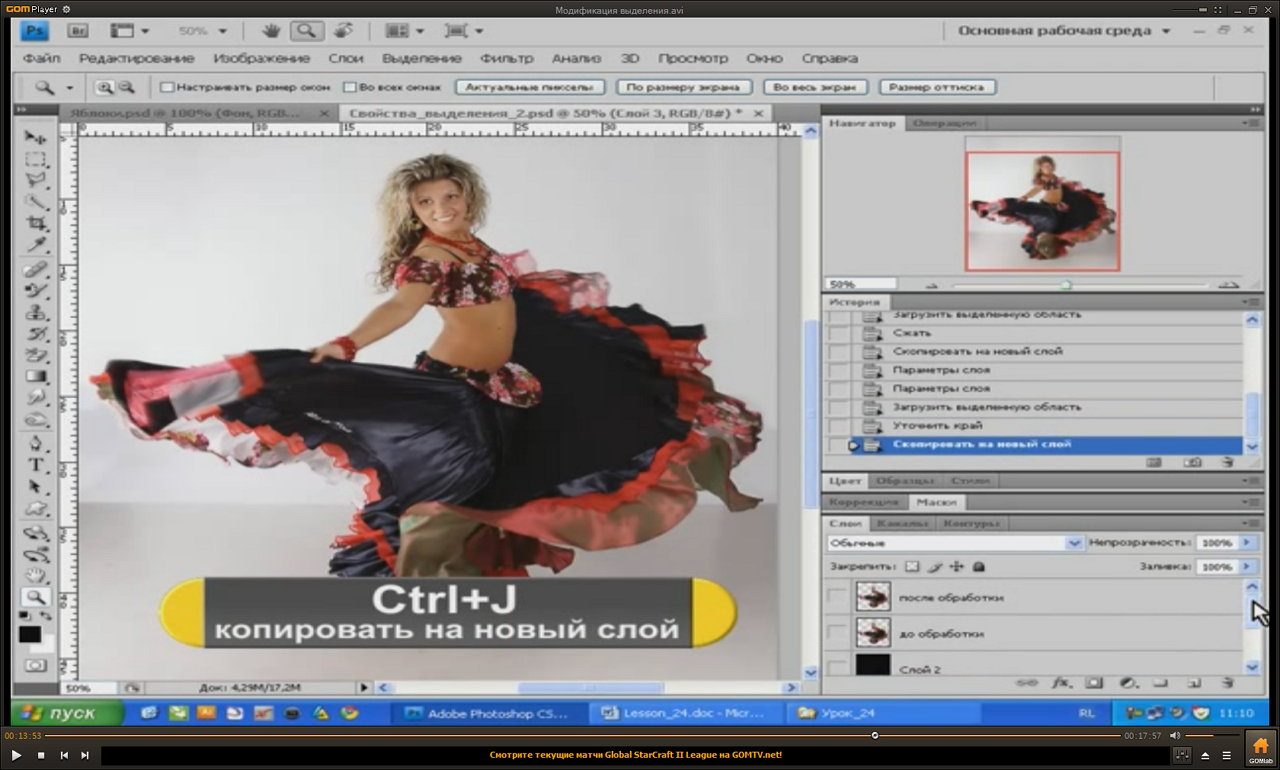Screen dimensions: 1280x770
Task: Enable 'Настраивать размер окон' checkbox
Action: pos(167,88)
